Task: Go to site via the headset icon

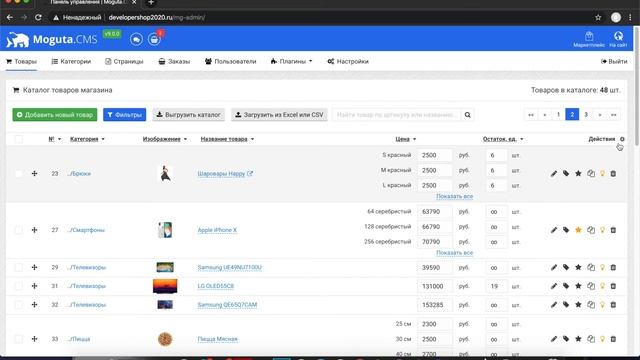Action: (618, 40)
